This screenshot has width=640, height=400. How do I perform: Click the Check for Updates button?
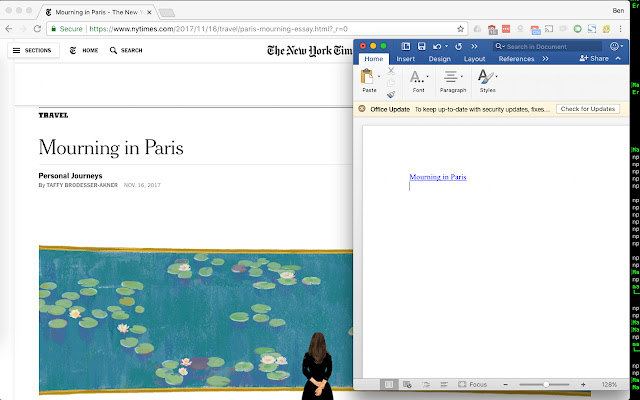[x=588, y=109]
